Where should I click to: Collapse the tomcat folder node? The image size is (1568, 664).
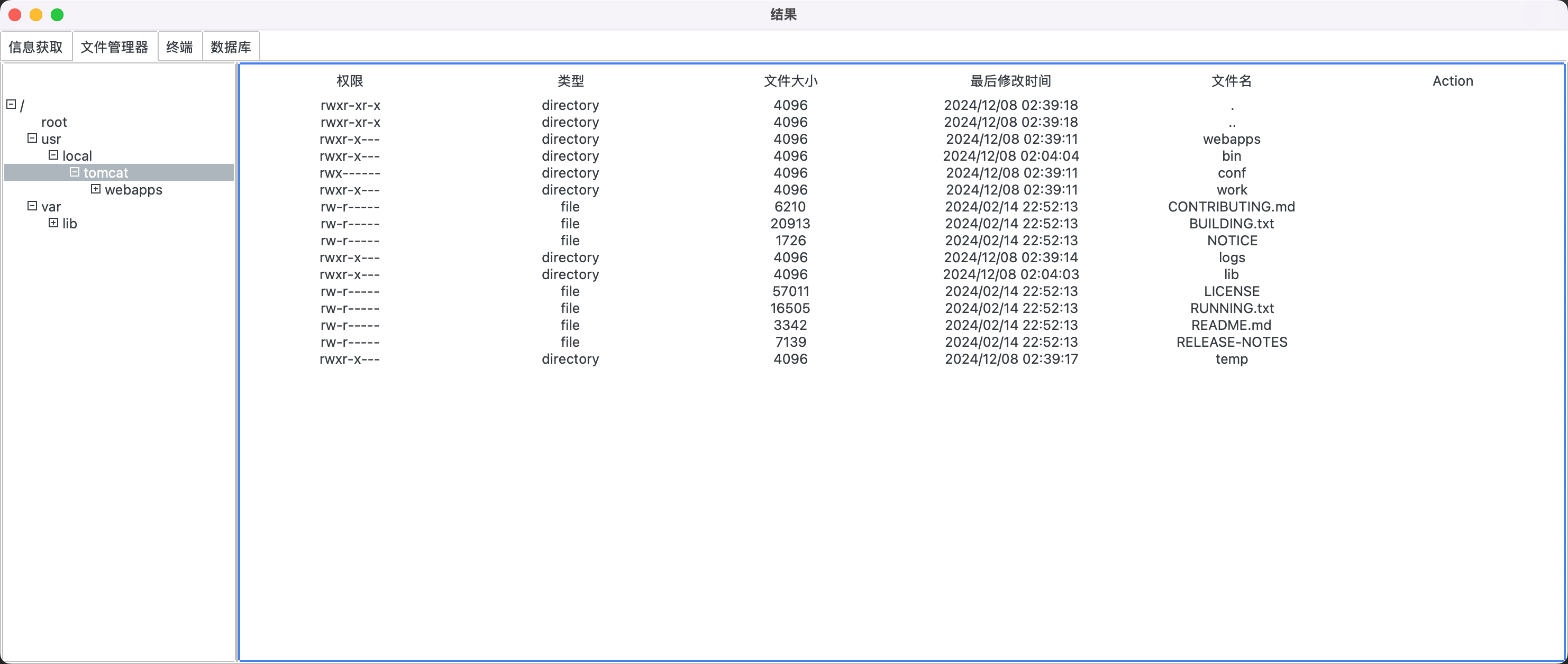coord(75,172)
